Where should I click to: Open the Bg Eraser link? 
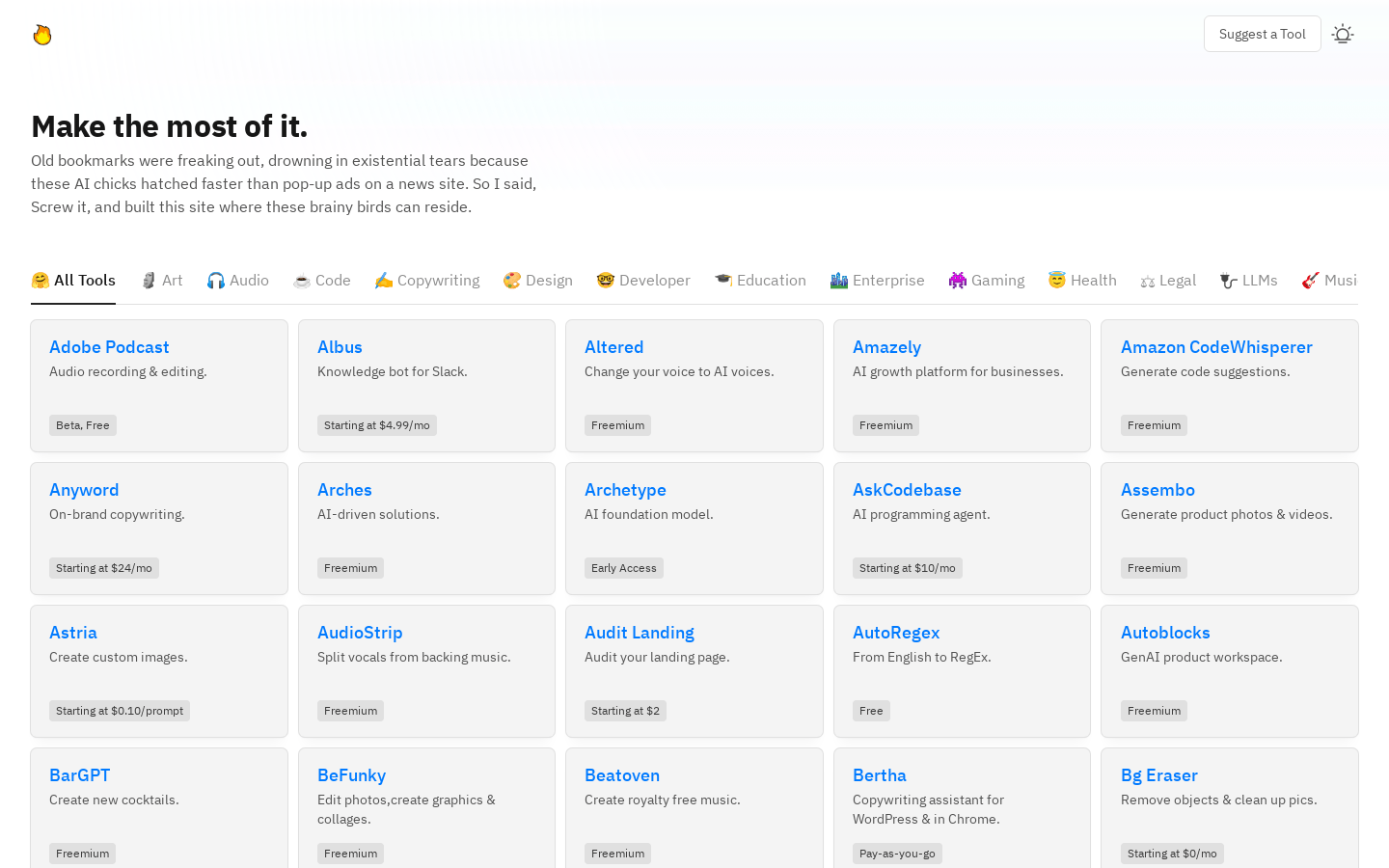[x=1159, y=775]
